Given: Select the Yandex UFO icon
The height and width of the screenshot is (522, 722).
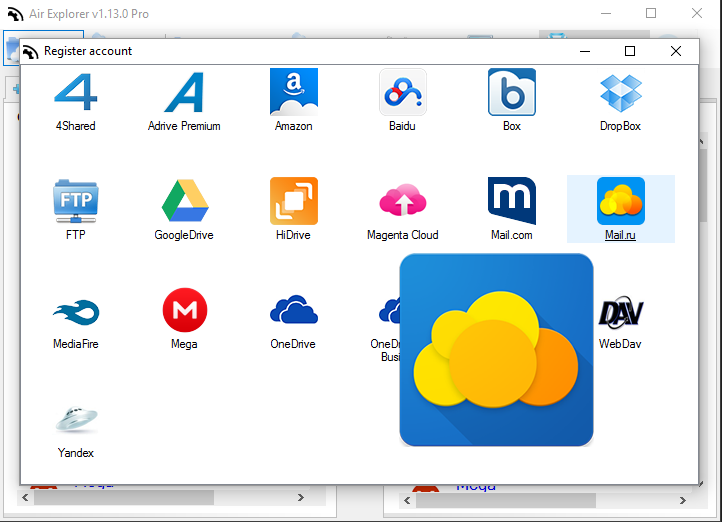Looking at the screenshot, I should [76, 420].
